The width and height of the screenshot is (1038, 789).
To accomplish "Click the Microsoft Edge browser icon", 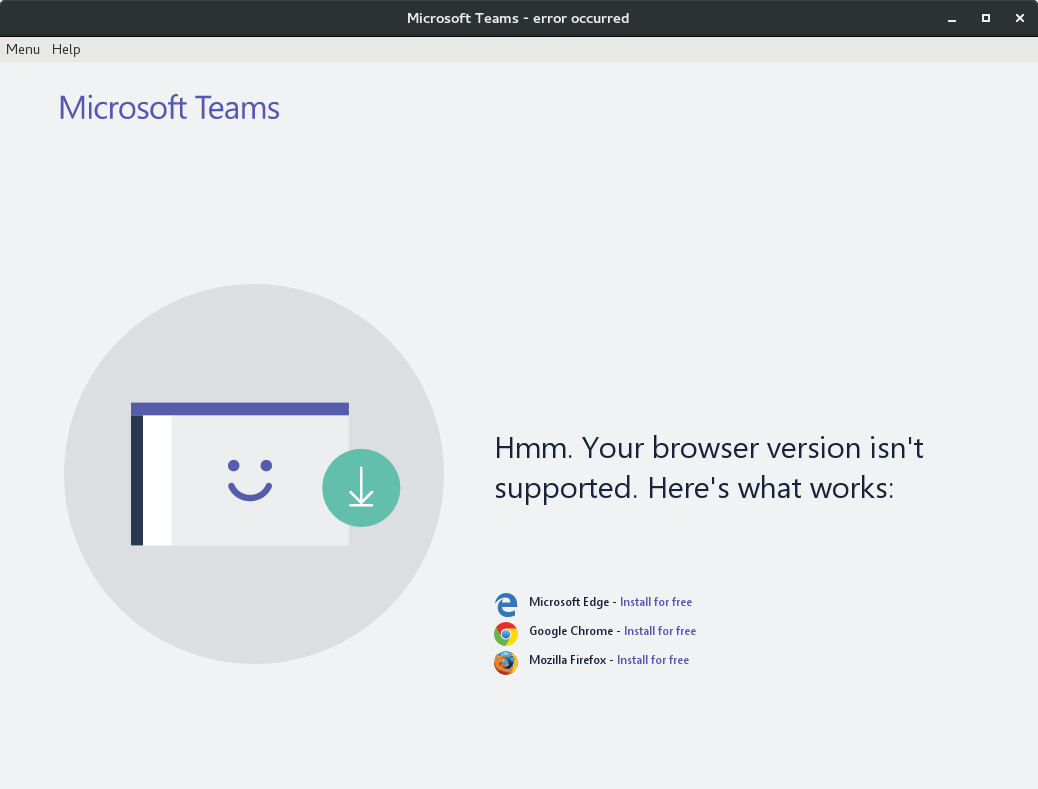I will tap(506, 604).
